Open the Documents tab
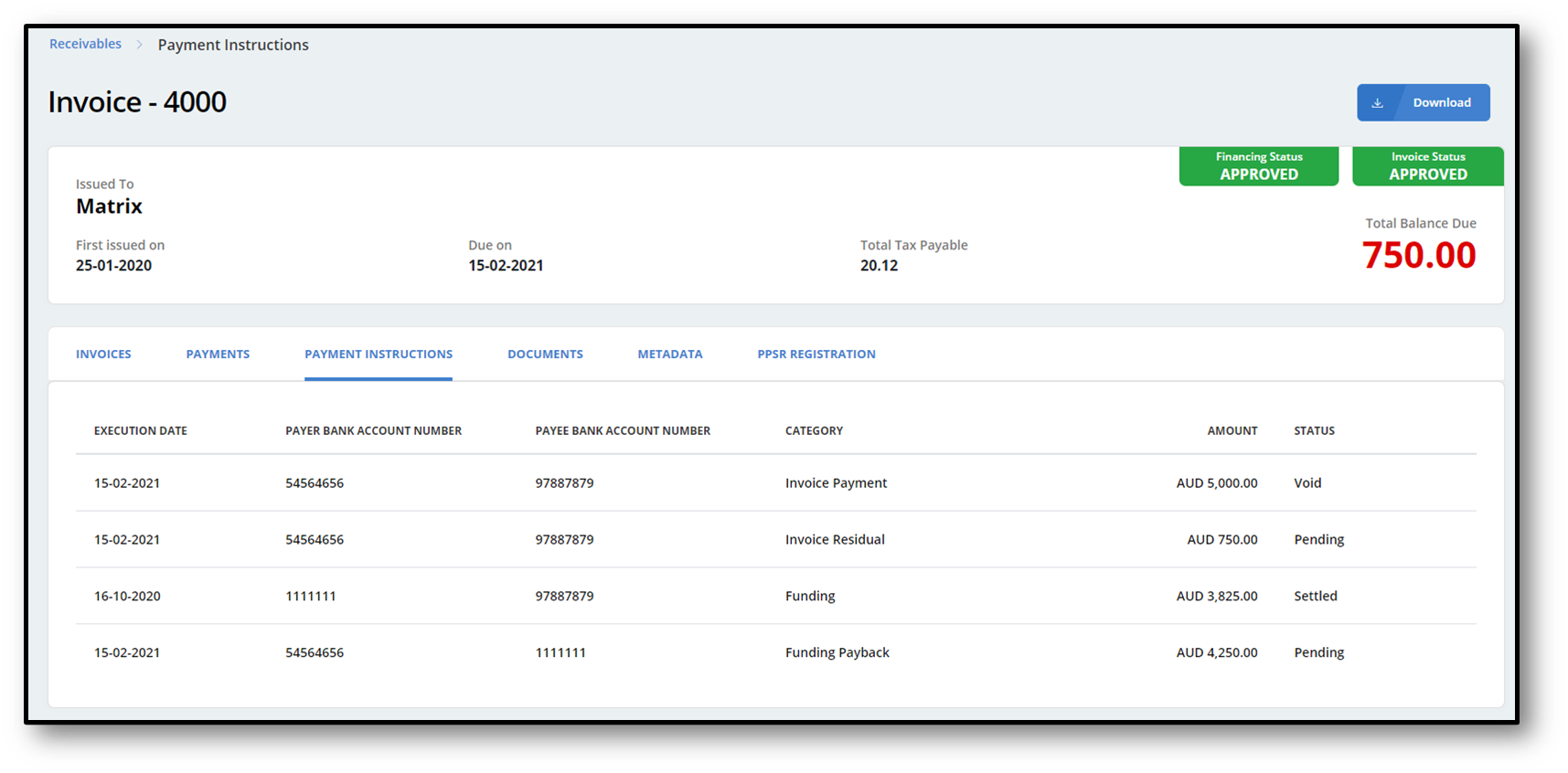 (545, 355)
